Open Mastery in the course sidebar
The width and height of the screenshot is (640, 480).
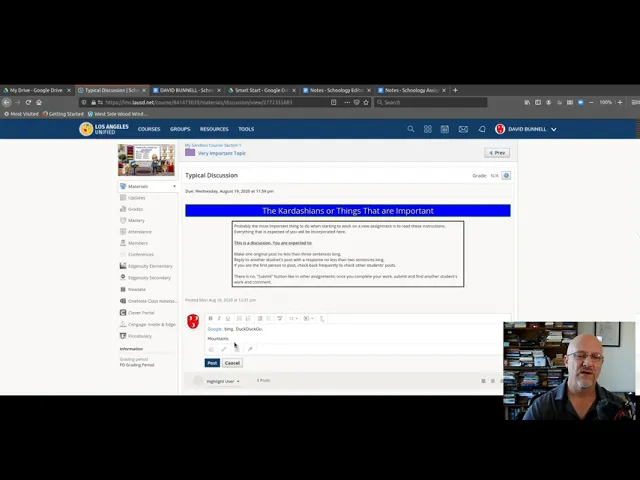coord(136,220)
